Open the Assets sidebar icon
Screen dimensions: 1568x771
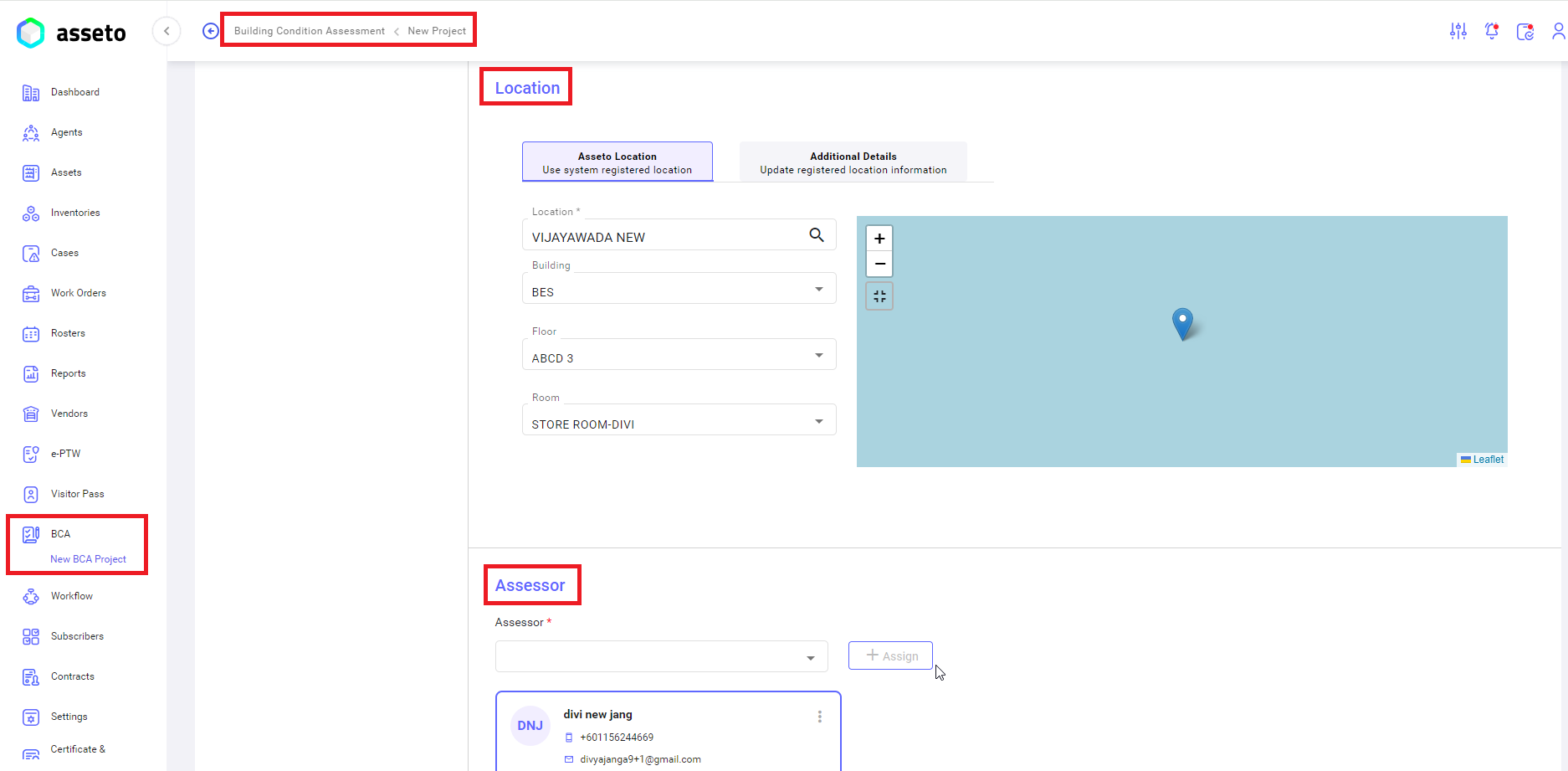point(31,173)
